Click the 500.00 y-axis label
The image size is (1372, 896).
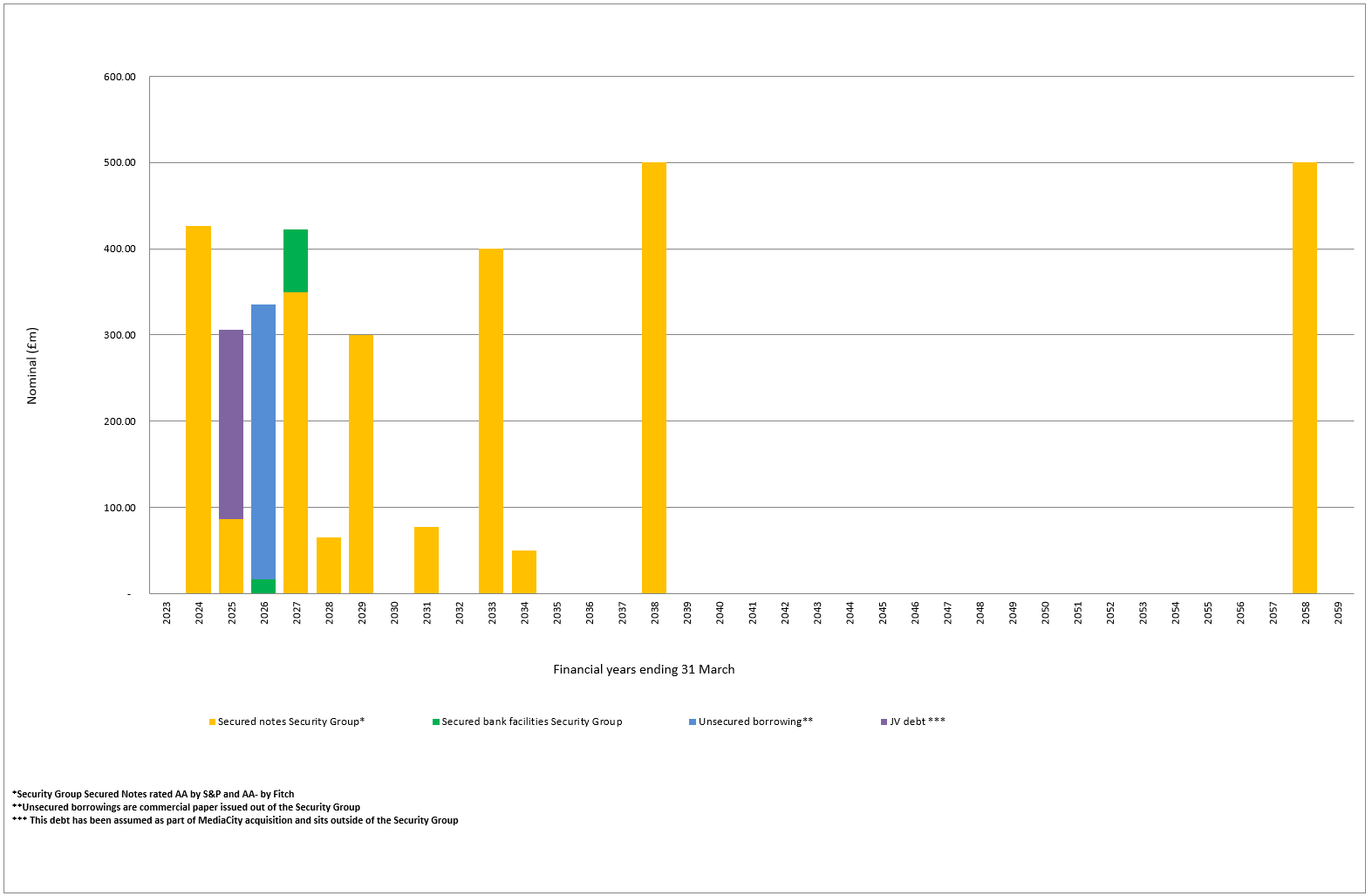point(119,162)
